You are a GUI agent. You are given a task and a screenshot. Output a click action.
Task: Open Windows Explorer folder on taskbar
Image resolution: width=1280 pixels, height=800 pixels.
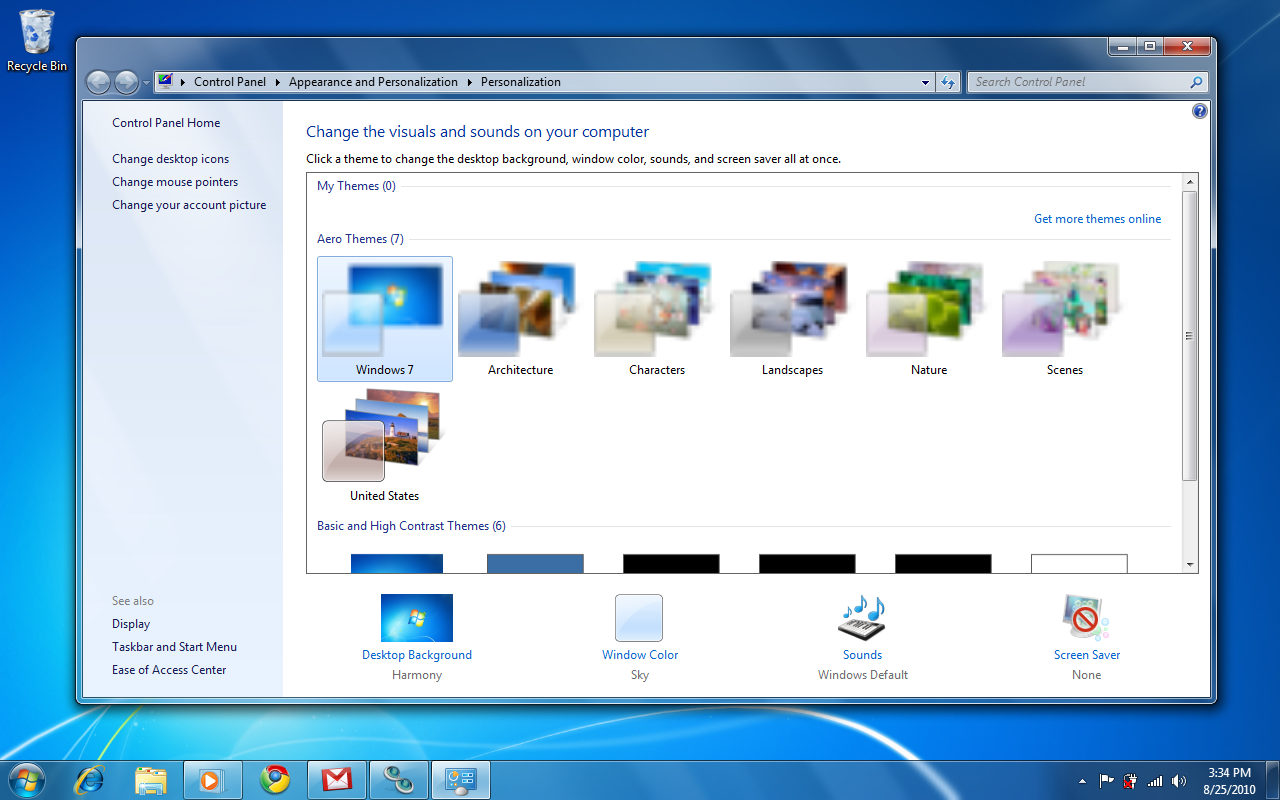click(x=150, y=779)
